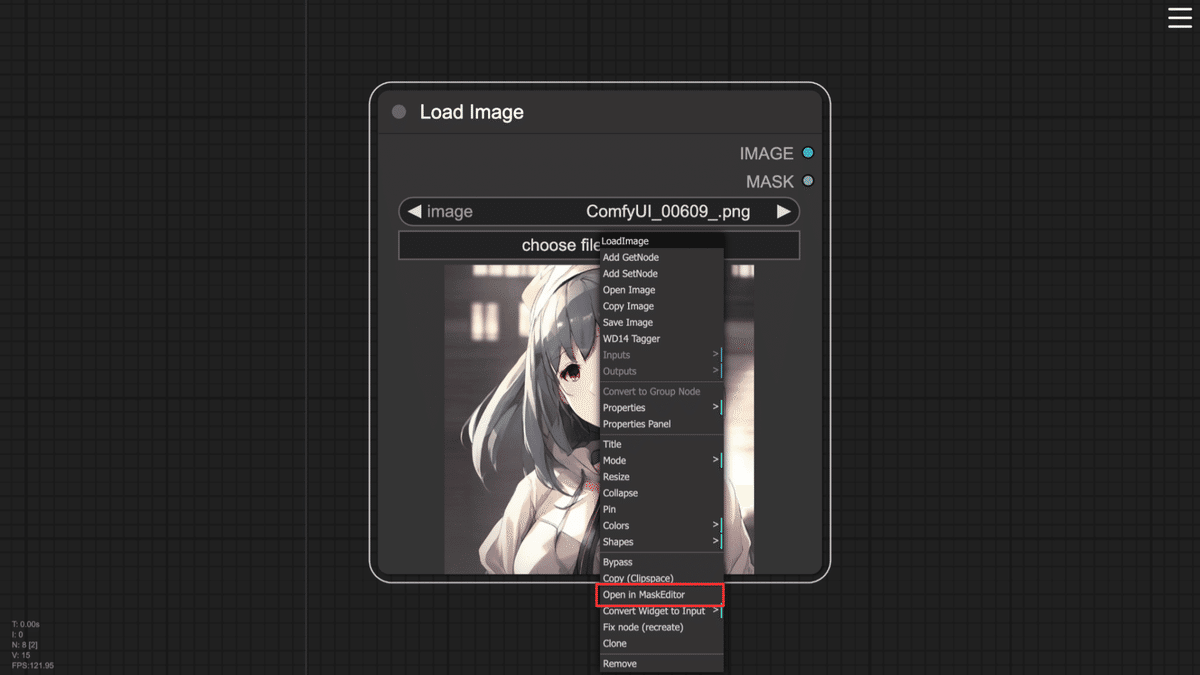Bypass the node via Bypass entry

coord(661,562)
